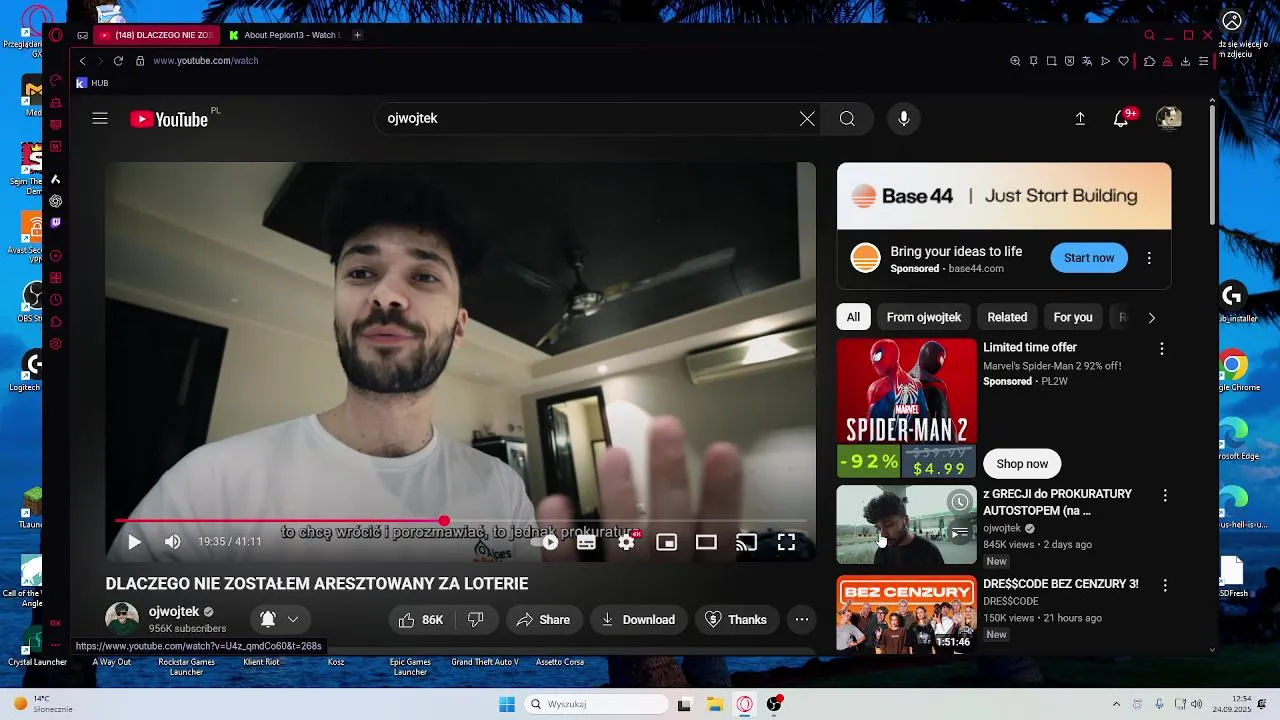This screenshot has height=720, width=1280.
Task: Open the HUB bookmark
Action: [x=92, y=83]
